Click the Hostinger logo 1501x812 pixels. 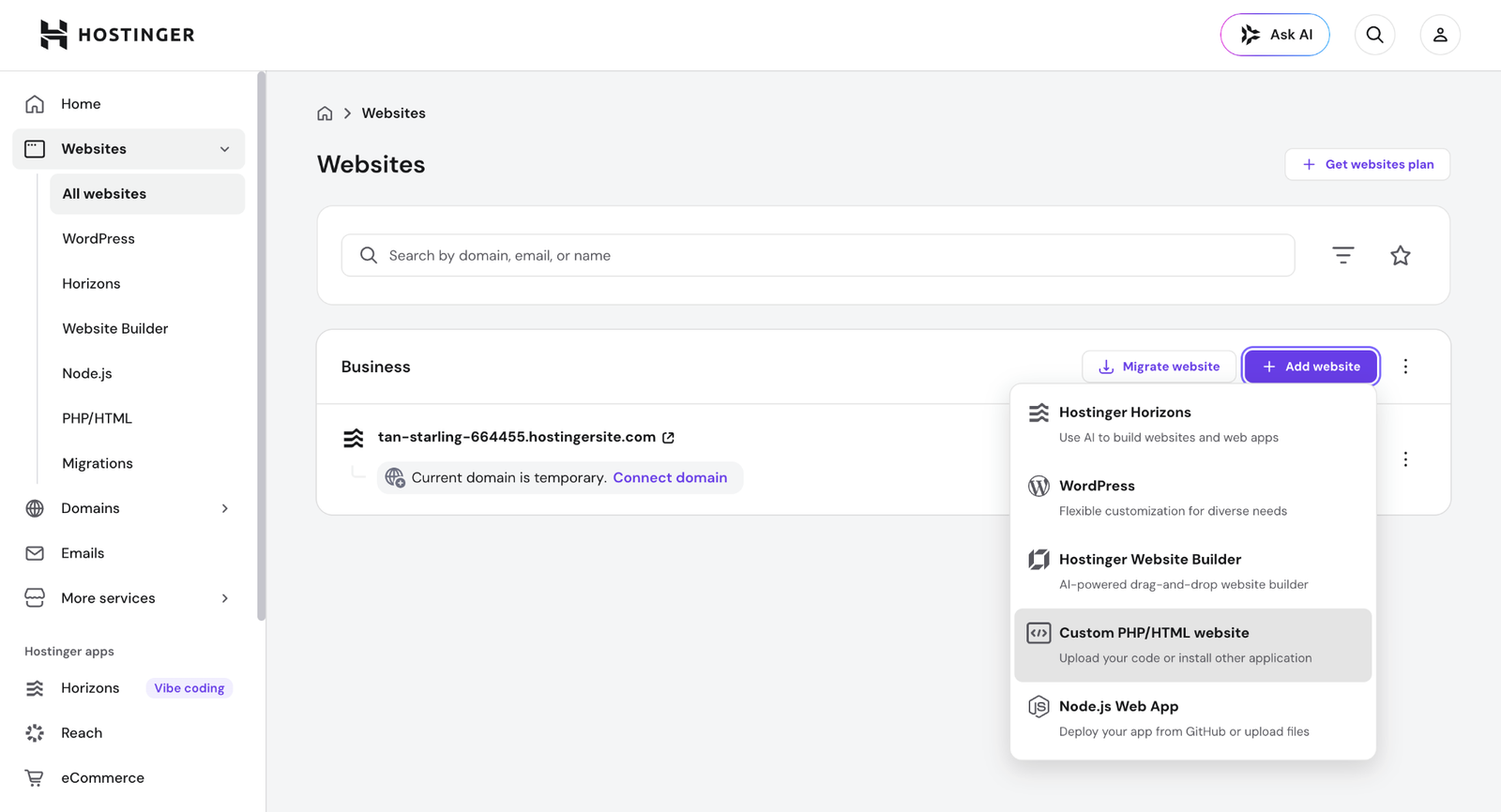pos(117,35)
